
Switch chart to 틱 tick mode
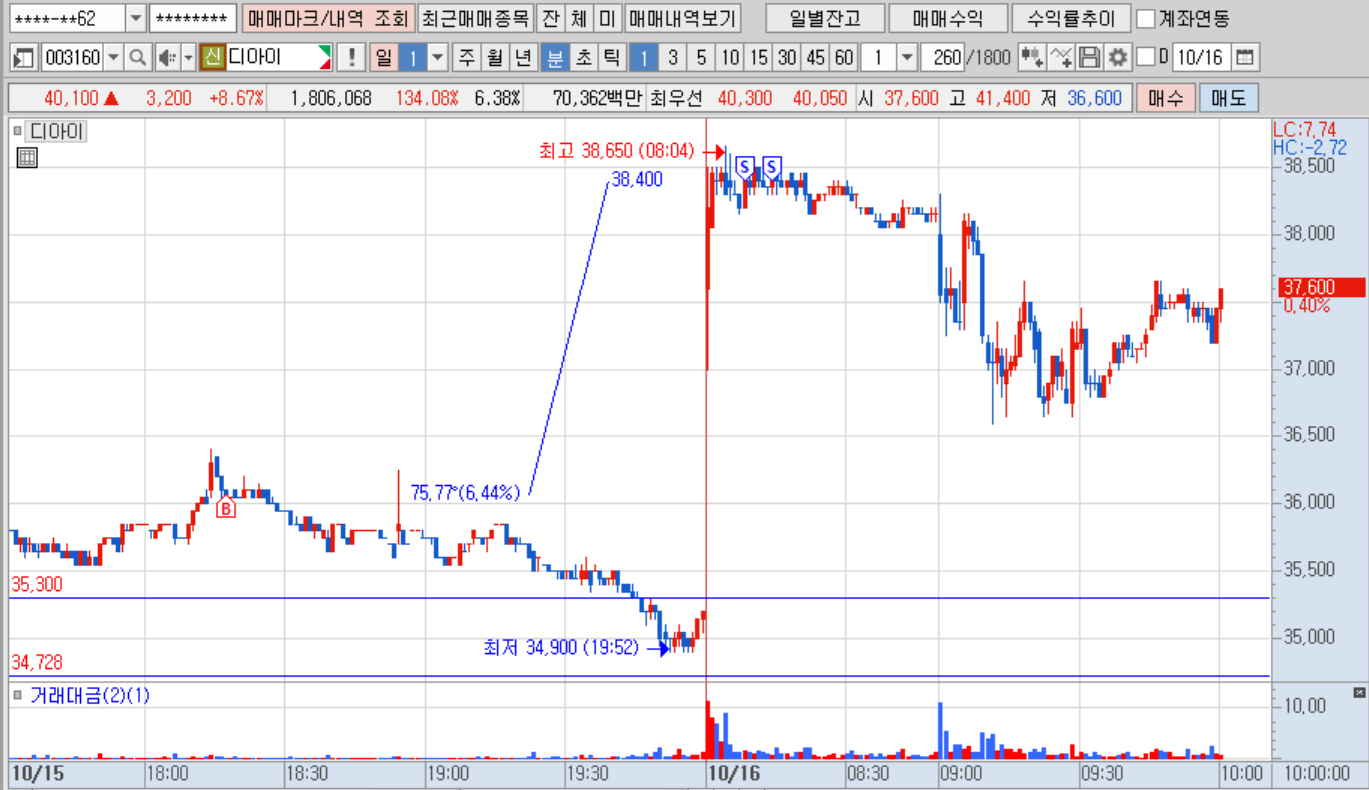click(x=611, y=57)
